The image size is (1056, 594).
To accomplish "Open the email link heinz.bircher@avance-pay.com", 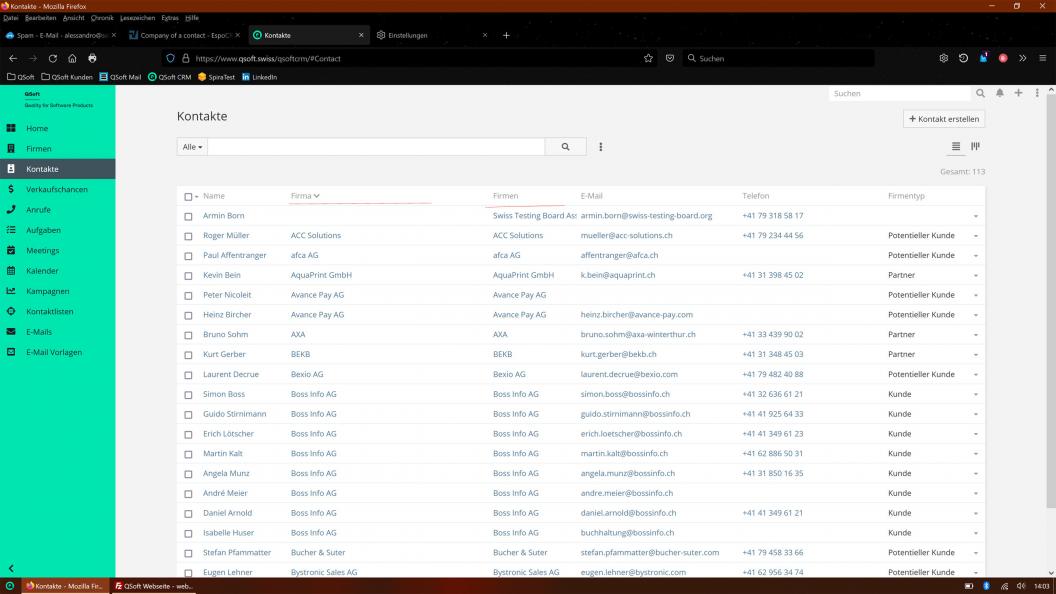I will coord(636,315).
